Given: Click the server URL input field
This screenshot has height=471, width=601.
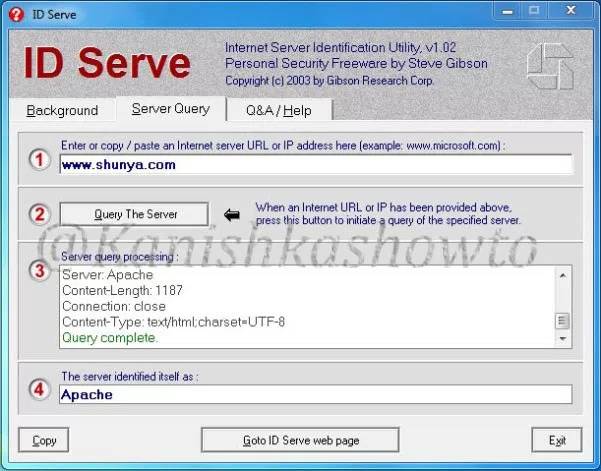Looking at the screenshot, I should point(316,165).
